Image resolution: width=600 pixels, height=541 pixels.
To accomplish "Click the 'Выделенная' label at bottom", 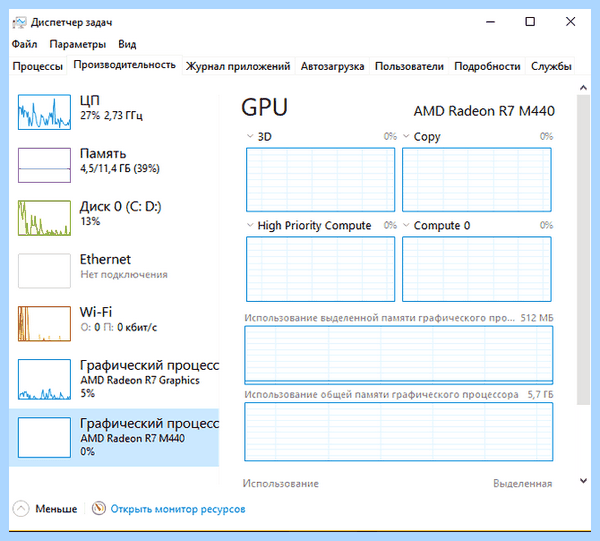I will (x=522, y=484).
